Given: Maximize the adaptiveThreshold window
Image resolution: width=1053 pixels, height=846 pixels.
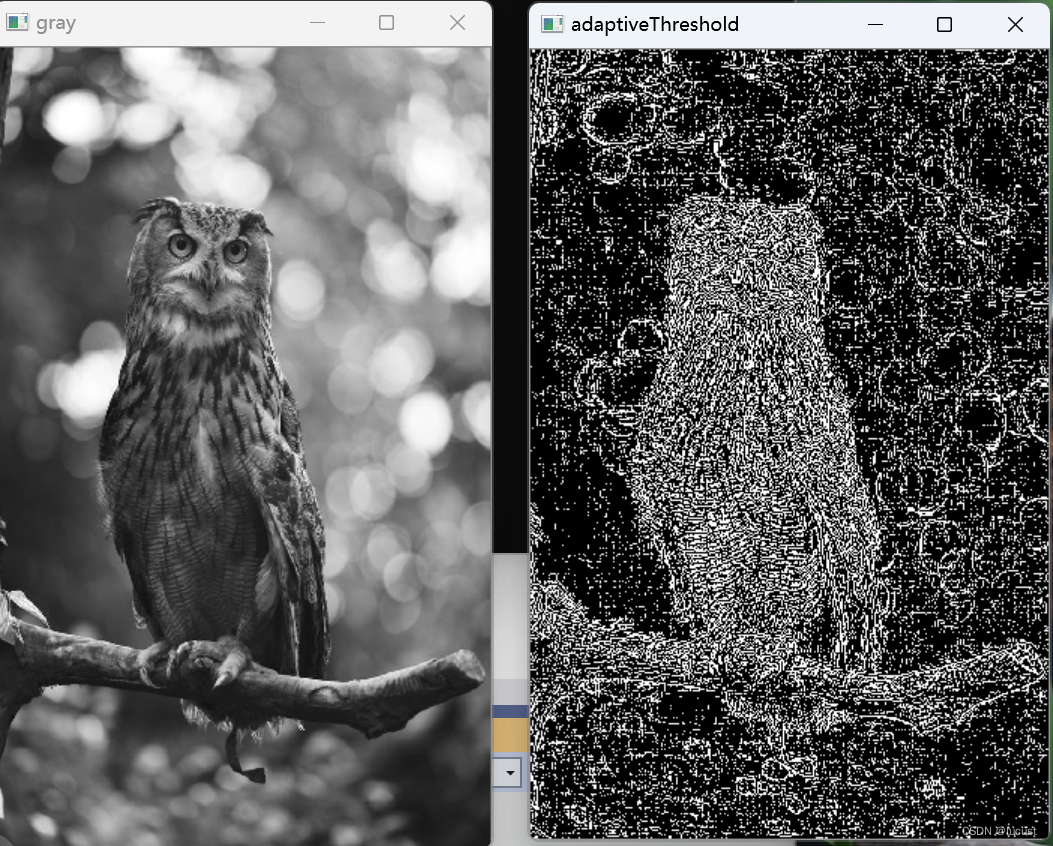Looking at the screenshot, I should click(x=944, y=25).
